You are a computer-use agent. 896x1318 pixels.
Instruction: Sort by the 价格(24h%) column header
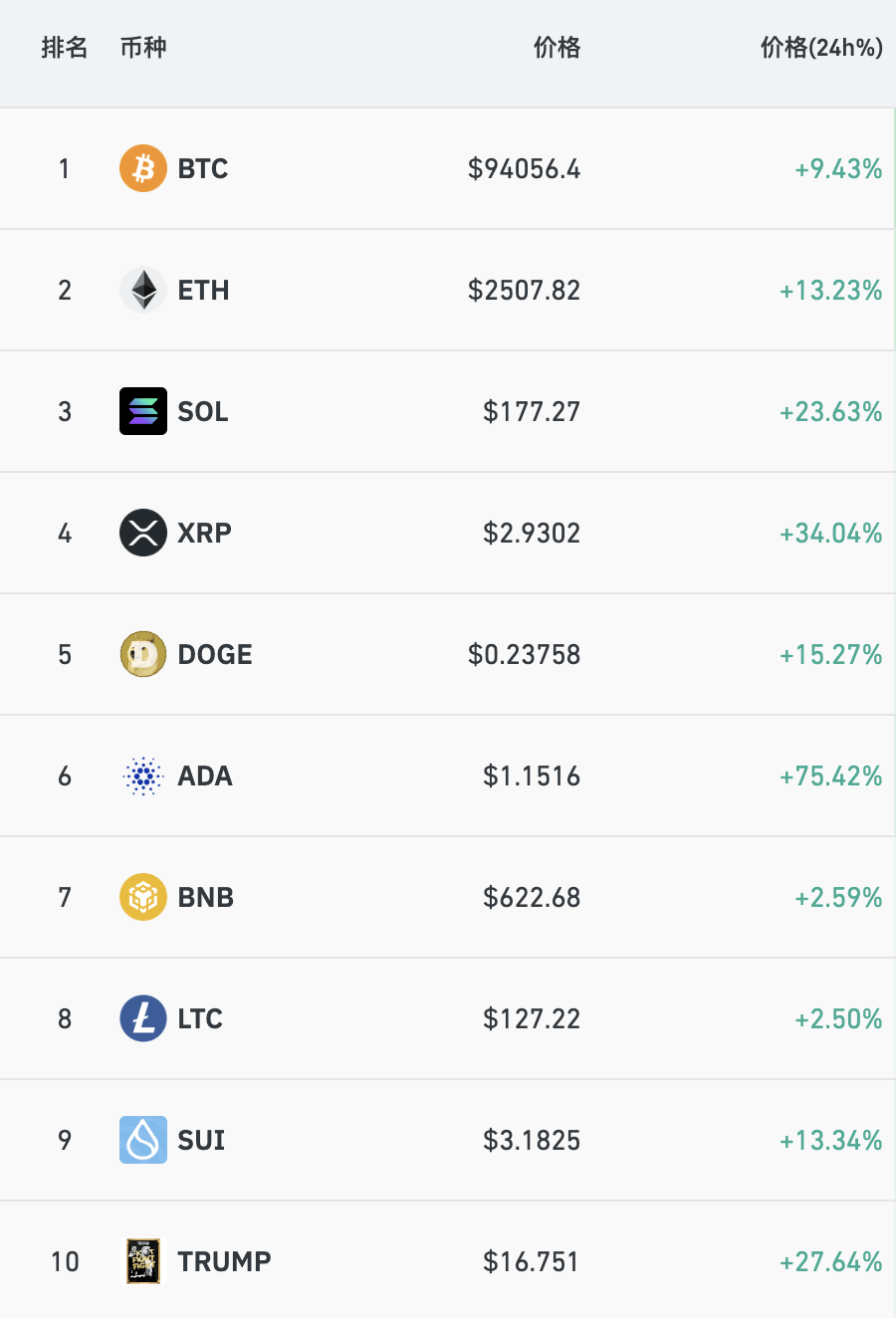(821, 48)
